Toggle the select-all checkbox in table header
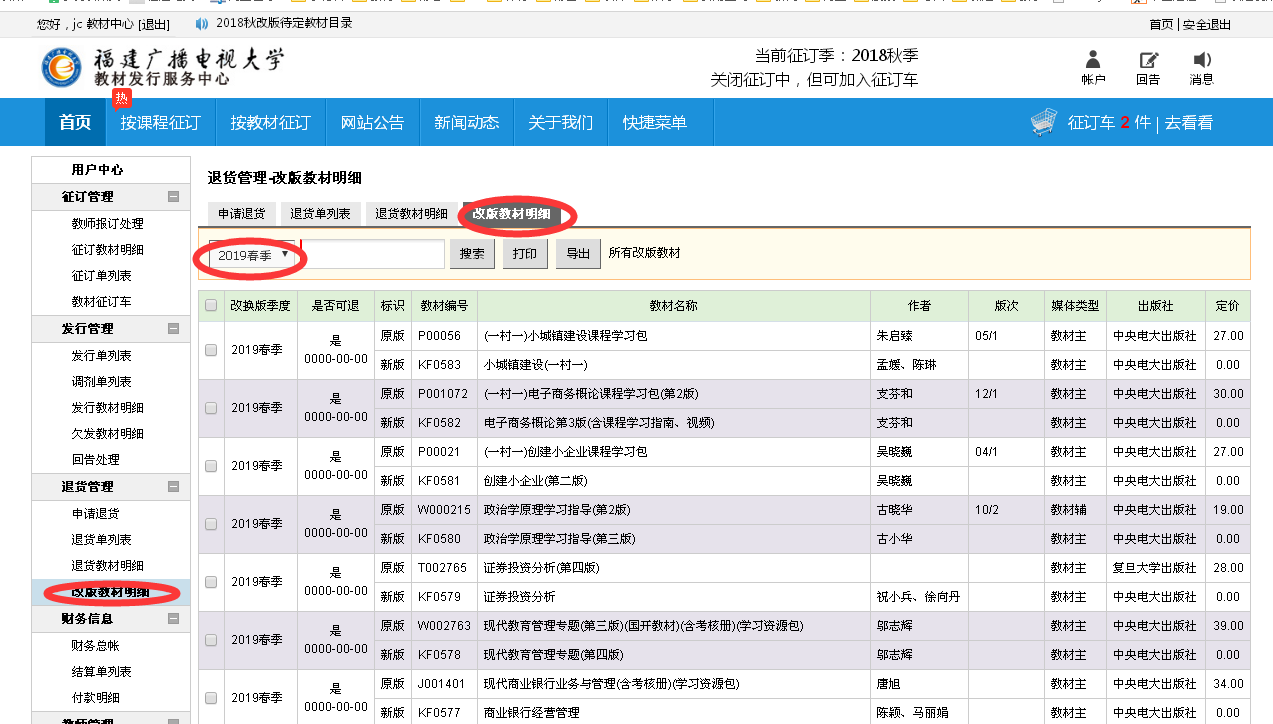Screen dimensions: 1273x724 [211, 306]
